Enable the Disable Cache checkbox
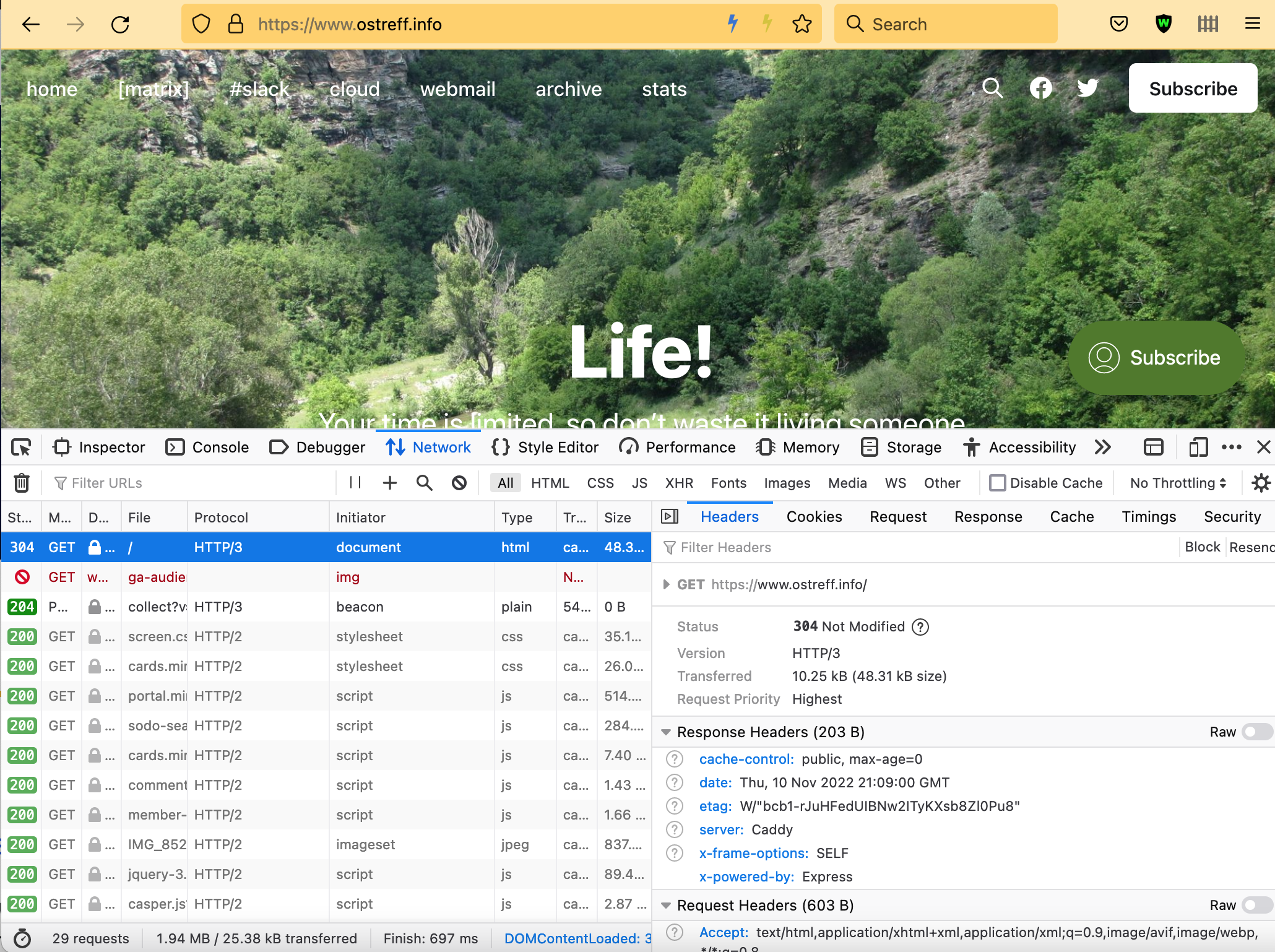 click(x=997, y=483)
